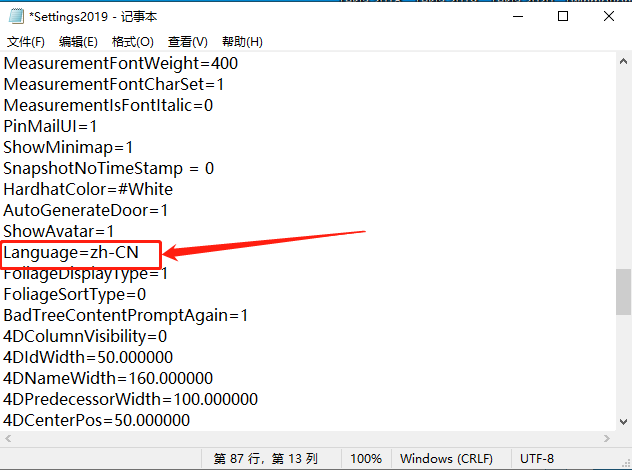Click the line AutoGenerateDoor=1

coord(85,210)
